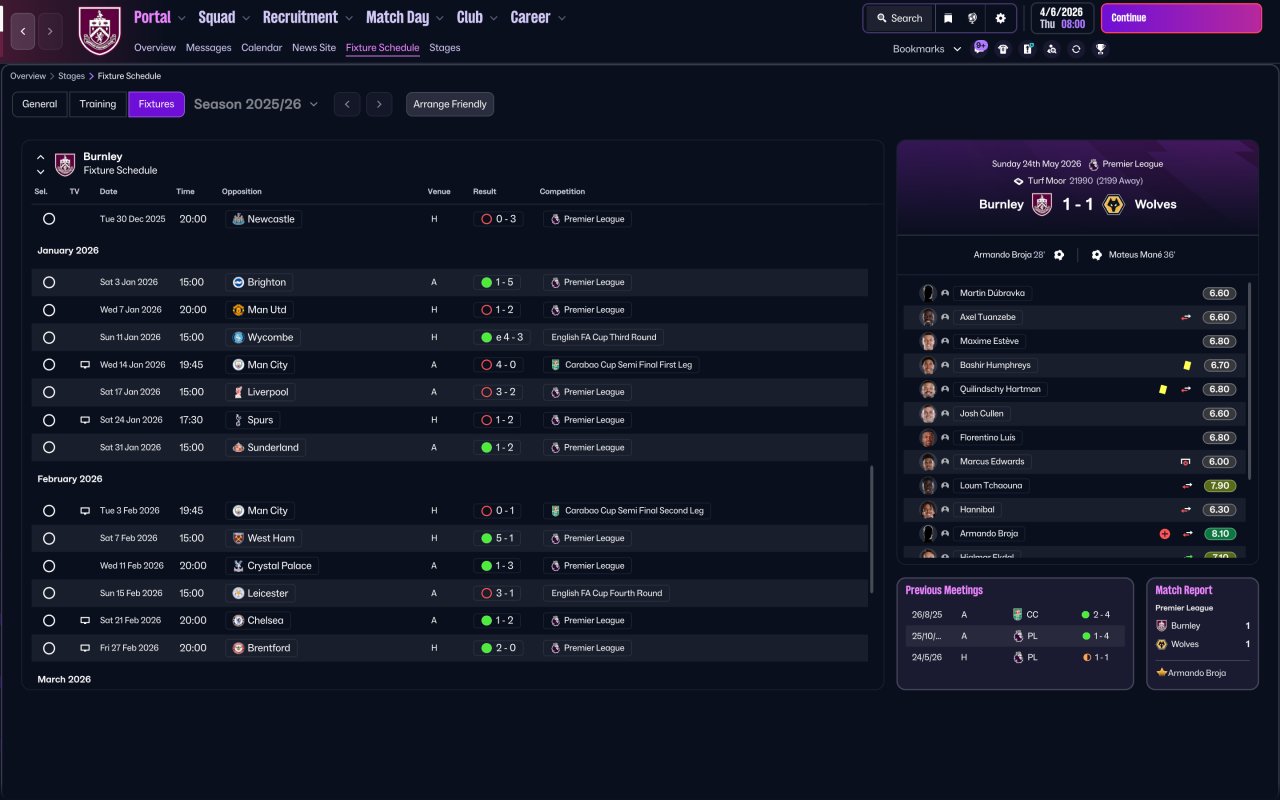Click the Arrange Friendly button
The height and width of the screenshot is (800, 1280).
pos(450,104)
